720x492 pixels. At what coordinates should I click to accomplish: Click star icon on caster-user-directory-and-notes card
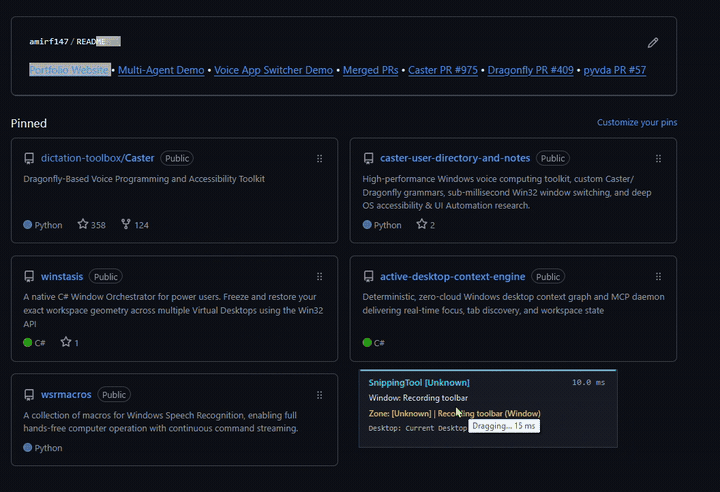click(422, 224)
